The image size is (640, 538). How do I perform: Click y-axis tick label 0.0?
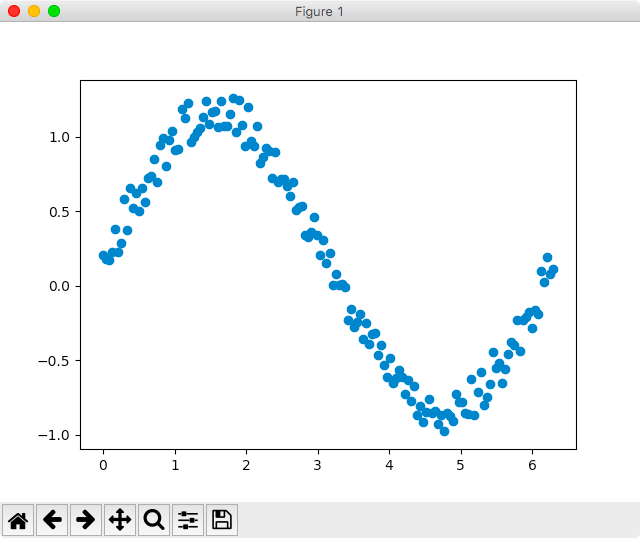point(60,287)
